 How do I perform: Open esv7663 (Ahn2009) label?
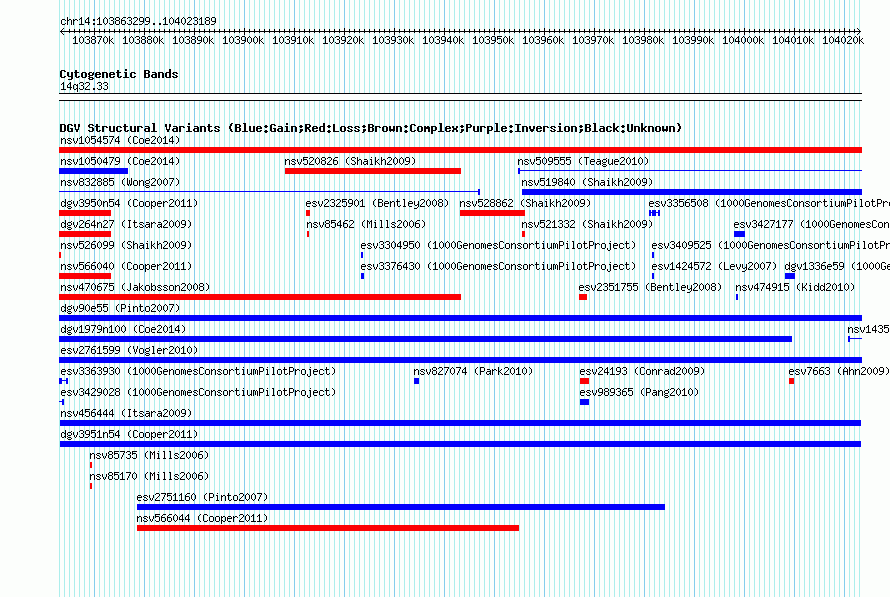coord(839,371)
